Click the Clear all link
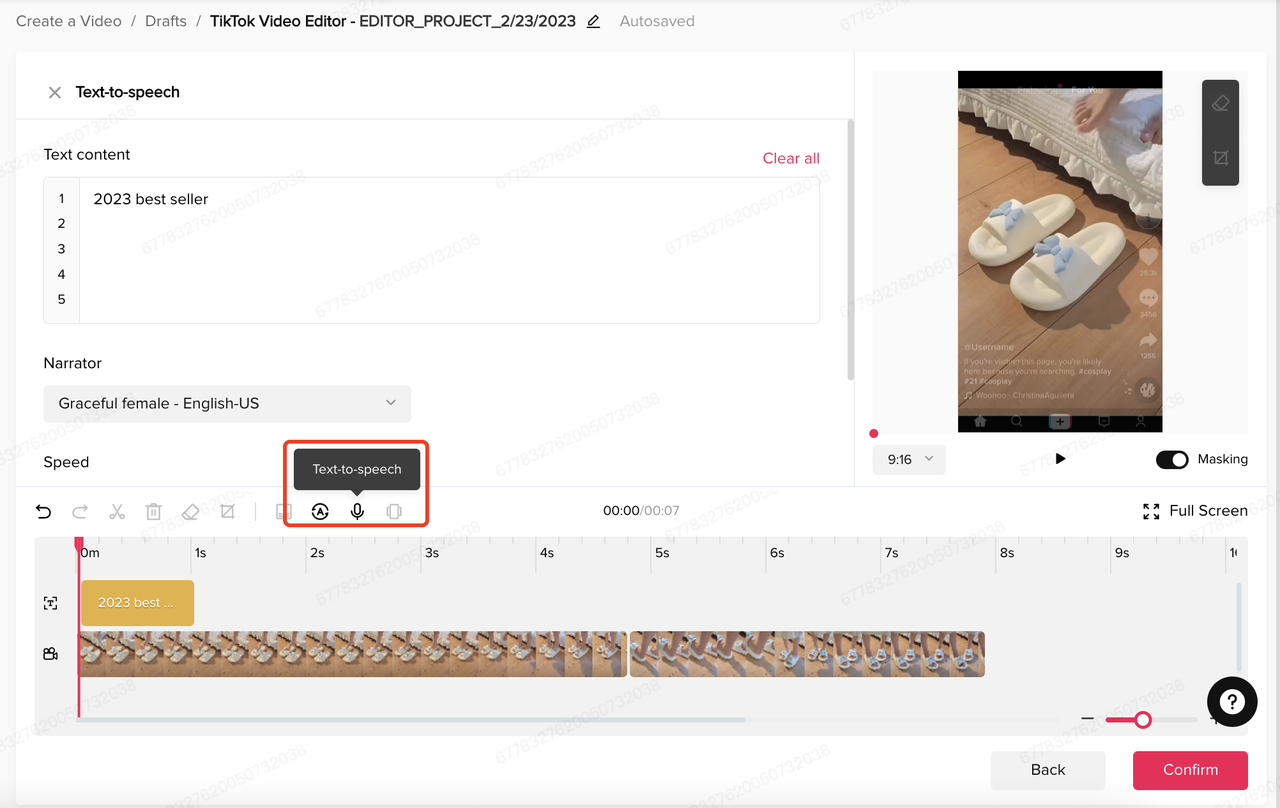The height and width of the screenshot is (808, 1280). coord(791,158)
